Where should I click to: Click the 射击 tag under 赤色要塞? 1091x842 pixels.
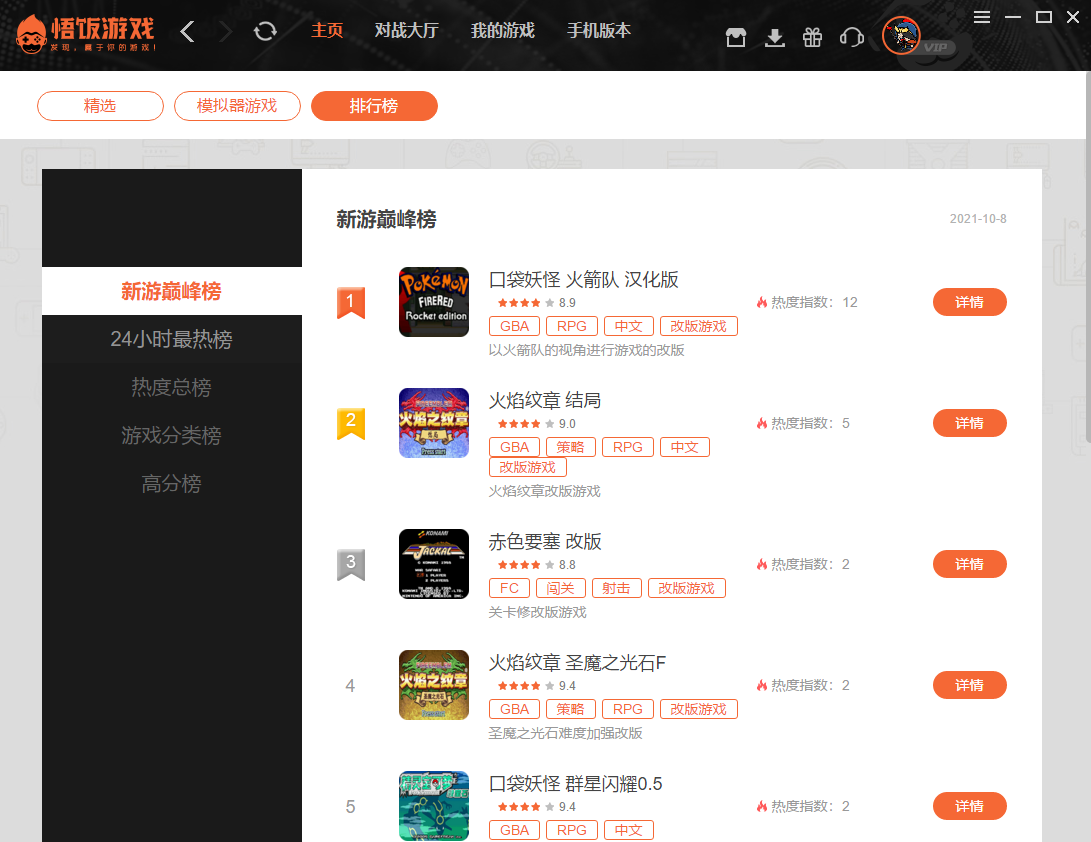616,589
